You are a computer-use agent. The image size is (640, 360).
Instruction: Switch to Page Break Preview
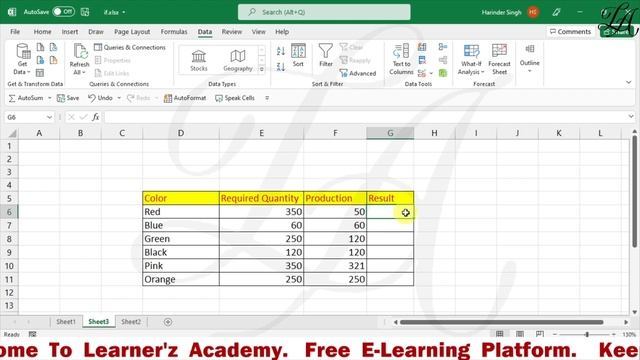coord(540,334)
